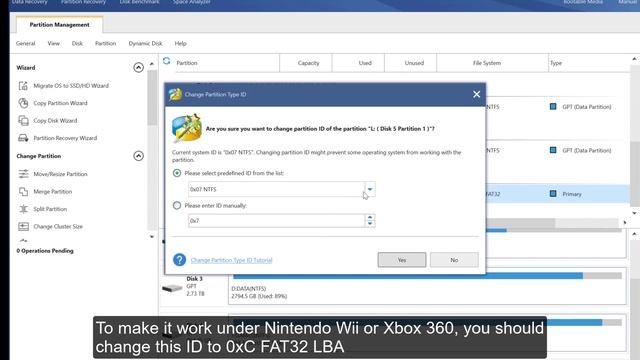Switch to Partition Management tab
The height and width of the screenshot is (360, 640).
59,24
